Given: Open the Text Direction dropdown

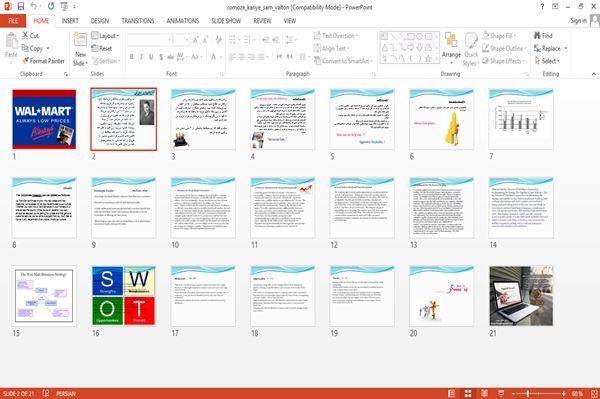Looking at the screenshot, I should [x=336, y=36].
